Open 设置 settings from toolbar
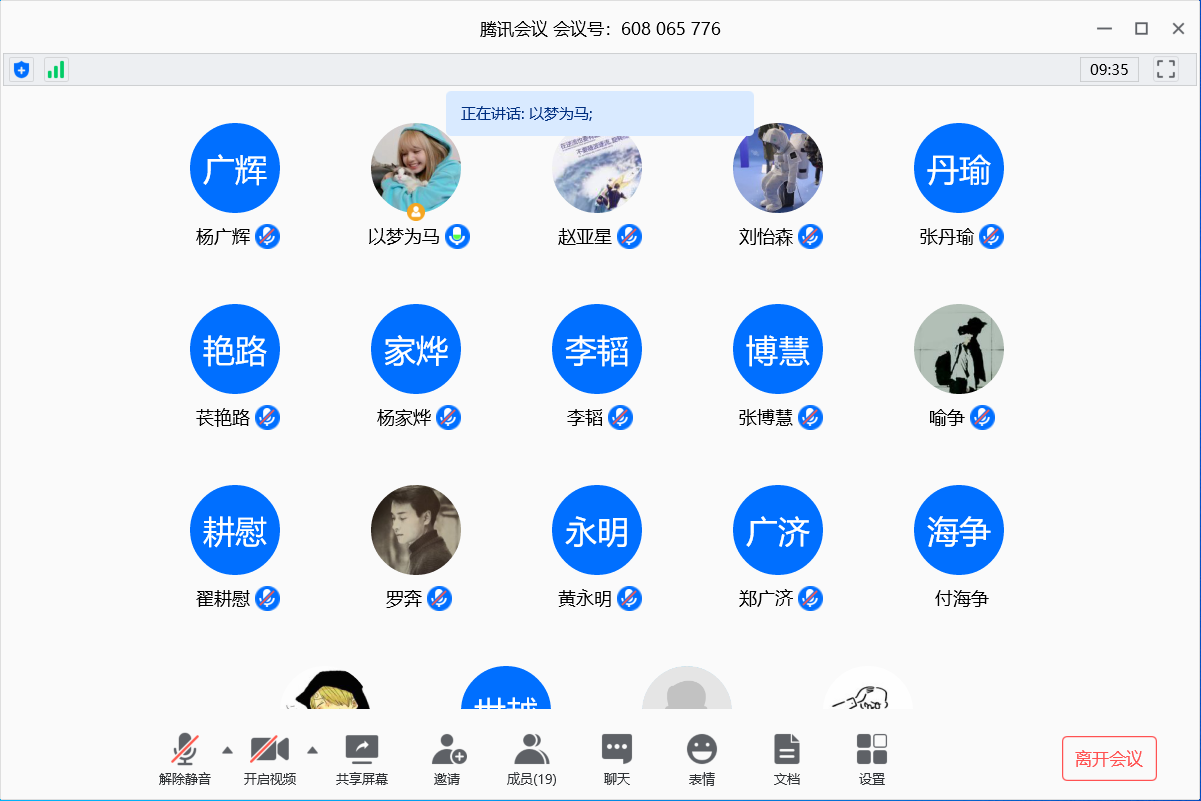Viewport: 1201px width, 801px height. click(x=872, y=759)
